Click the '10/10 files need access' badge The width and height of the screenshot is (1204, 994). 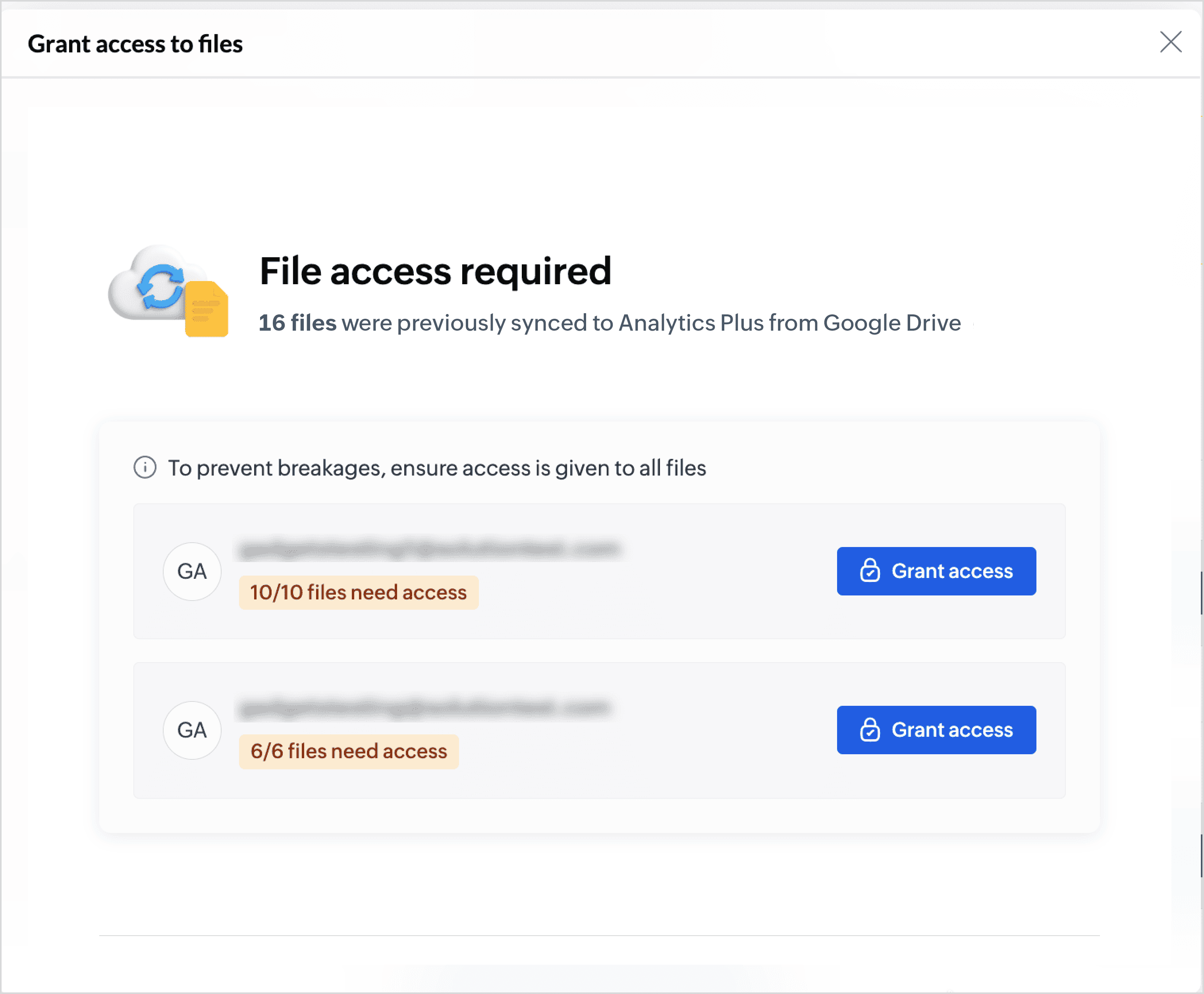click(359, 593)
